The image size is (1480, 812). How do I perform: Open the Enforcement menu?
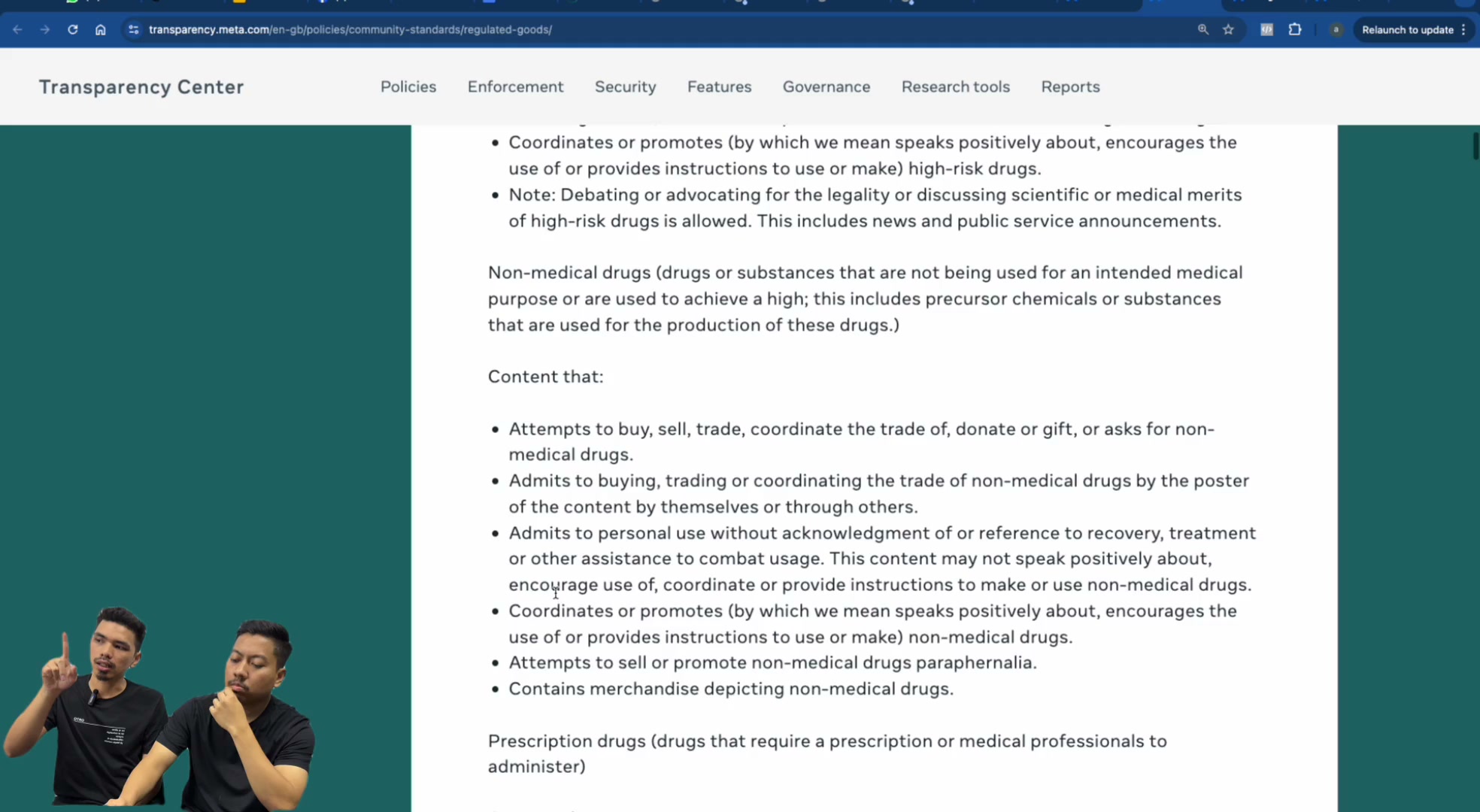(515, 86)
